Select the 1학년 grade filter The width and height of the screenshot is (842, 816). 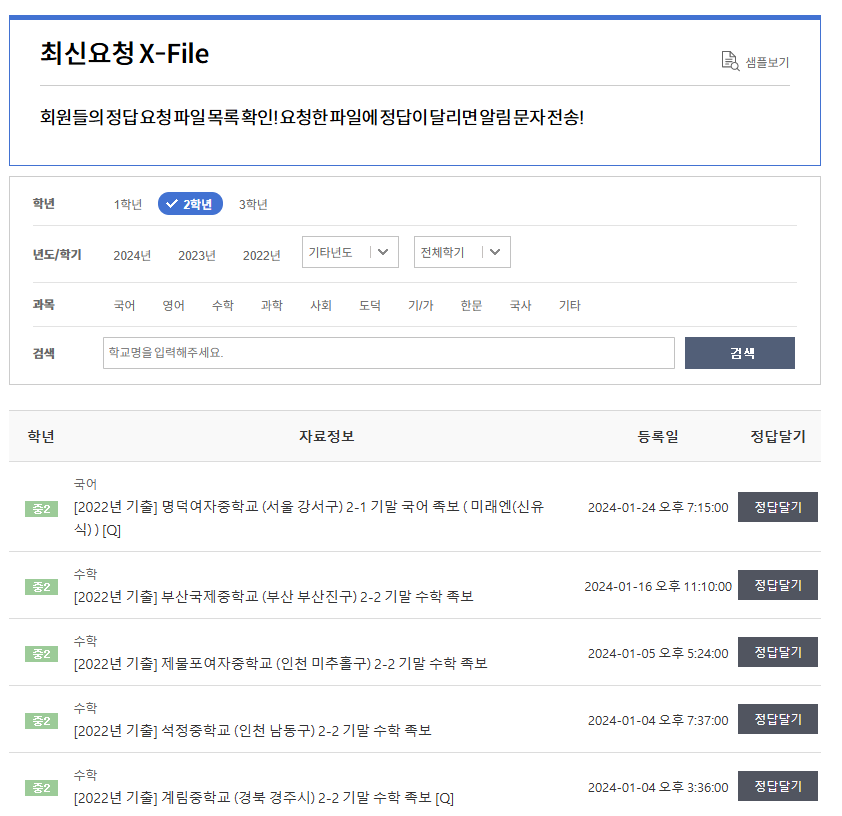[x=127, y=203]
